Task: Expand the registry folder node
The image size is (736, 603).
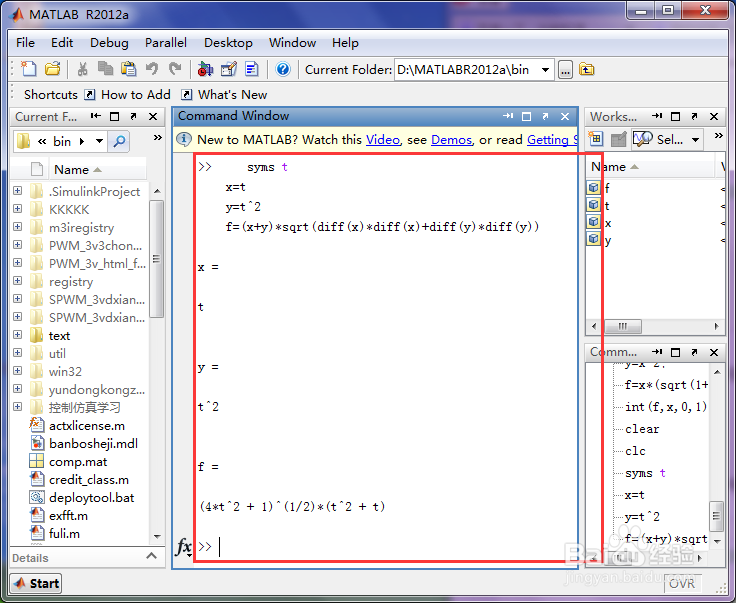Action: pyautogui.click(x=17, y=281)
